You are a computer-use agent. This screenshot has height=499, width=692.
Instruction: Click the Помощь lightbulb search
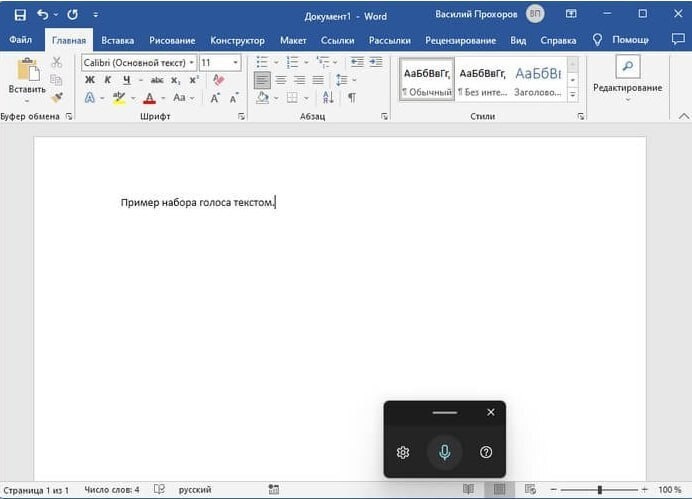597,40
